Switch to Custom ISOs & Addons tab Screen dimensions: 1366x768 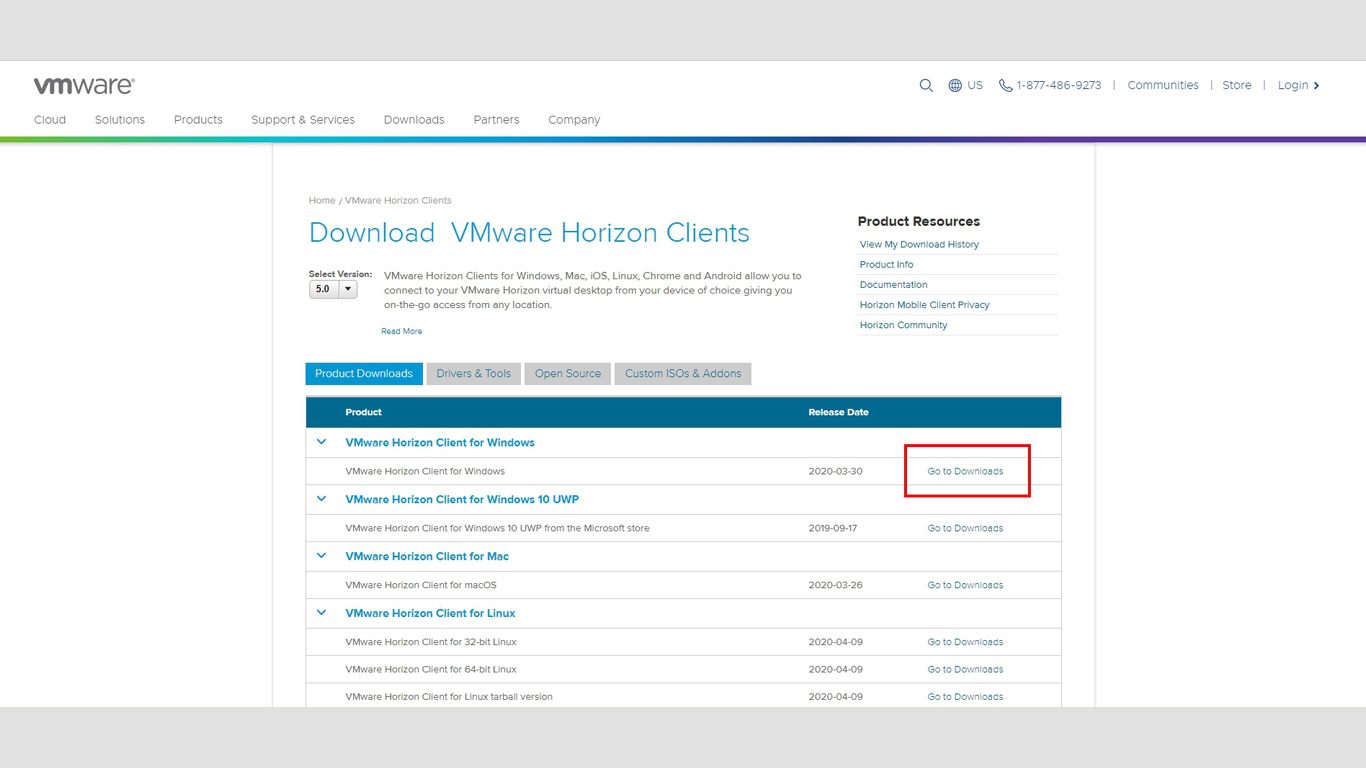(683, 374)
